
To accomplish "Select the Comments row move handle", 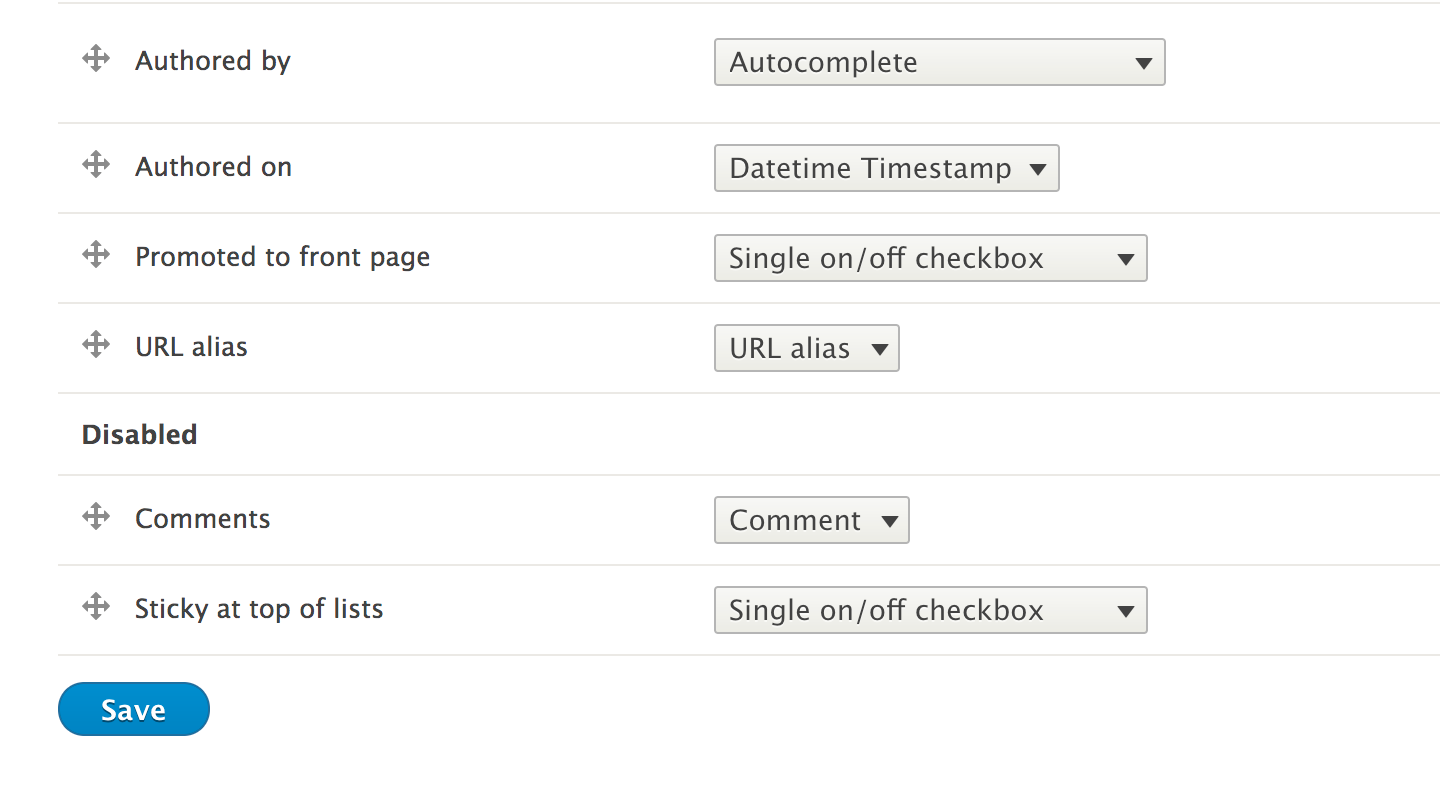I will [96, 517].
